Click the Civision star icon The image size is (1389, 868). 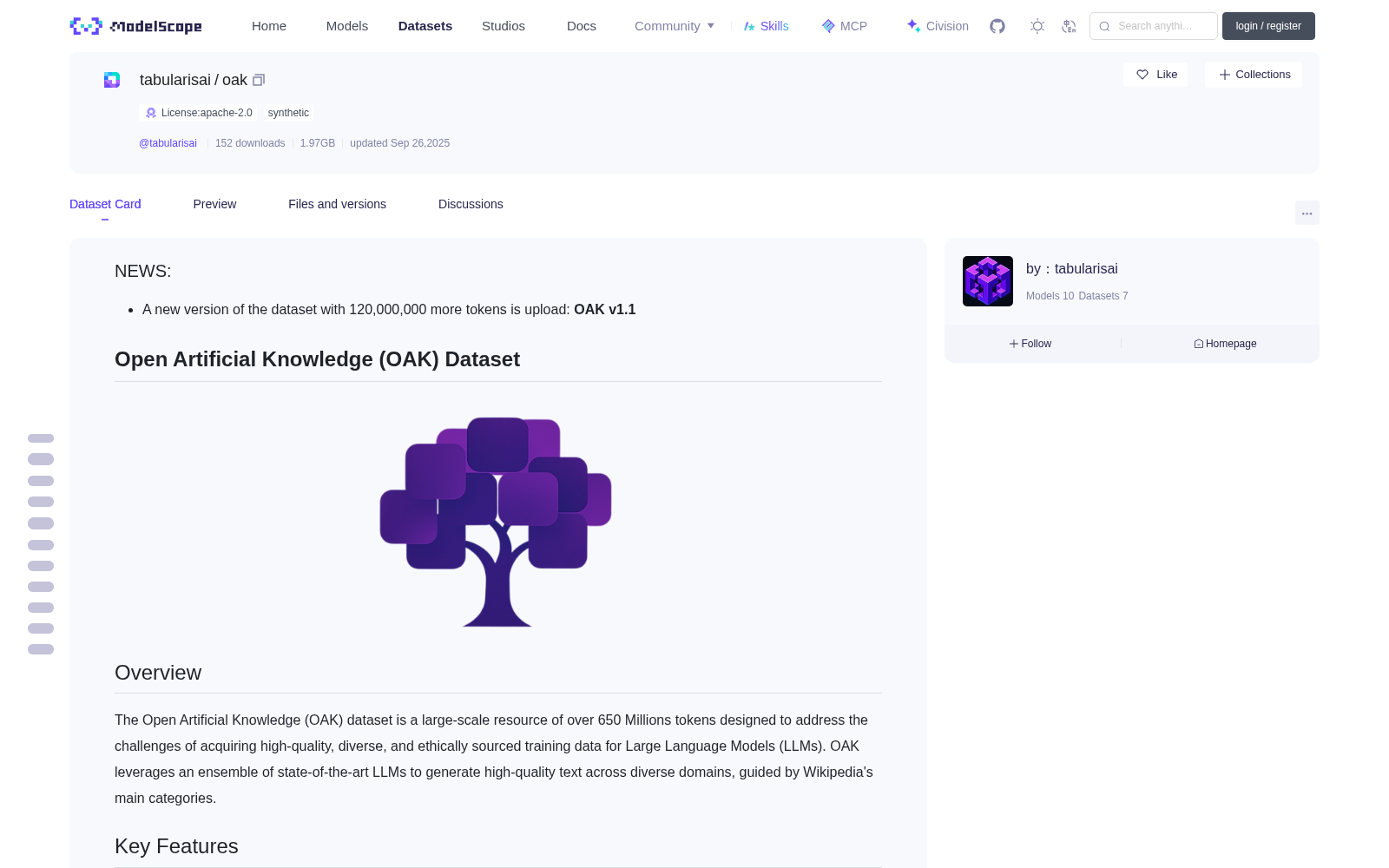(913, 26)
